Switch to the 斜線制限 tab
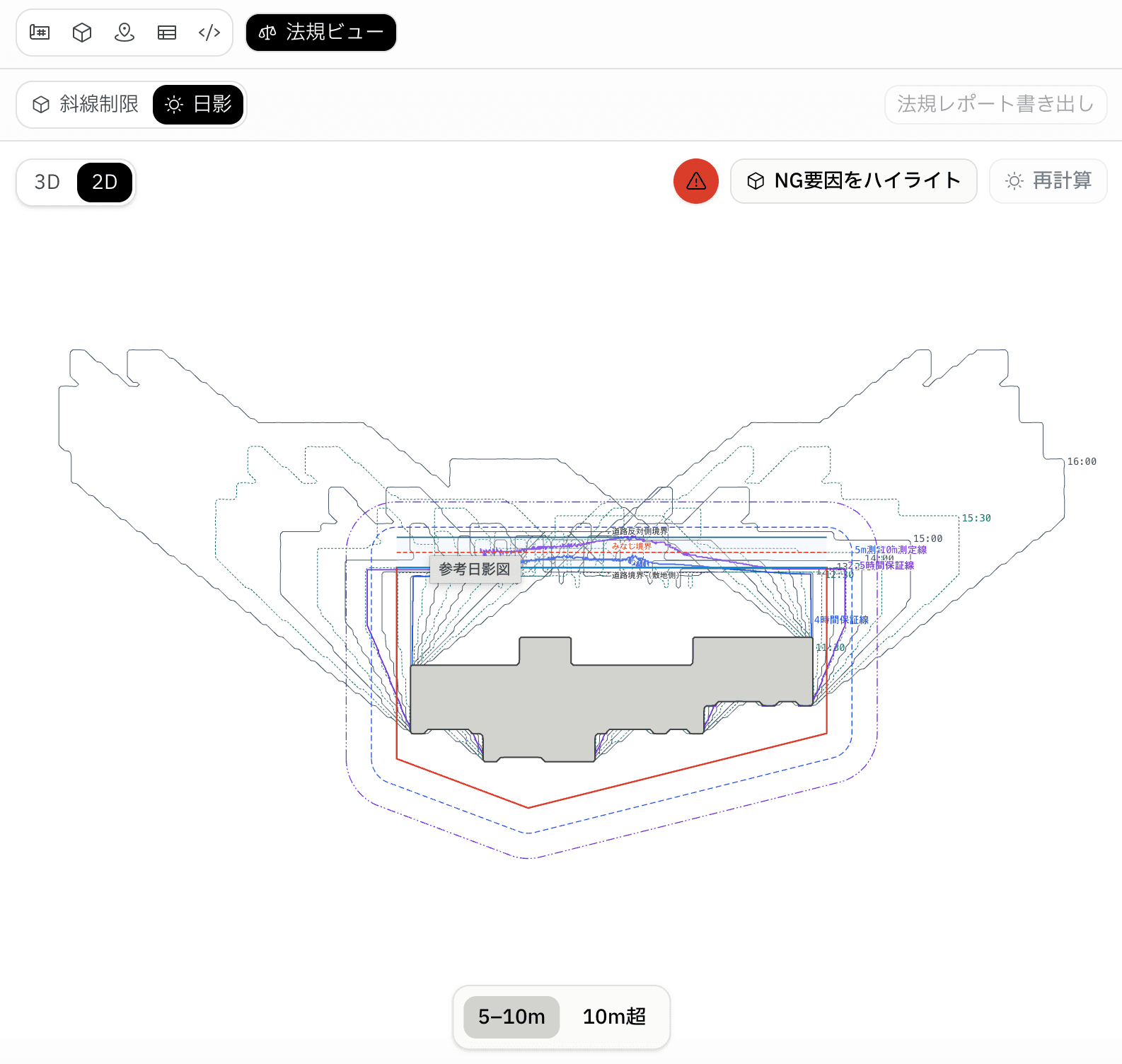 click(86, 105)
